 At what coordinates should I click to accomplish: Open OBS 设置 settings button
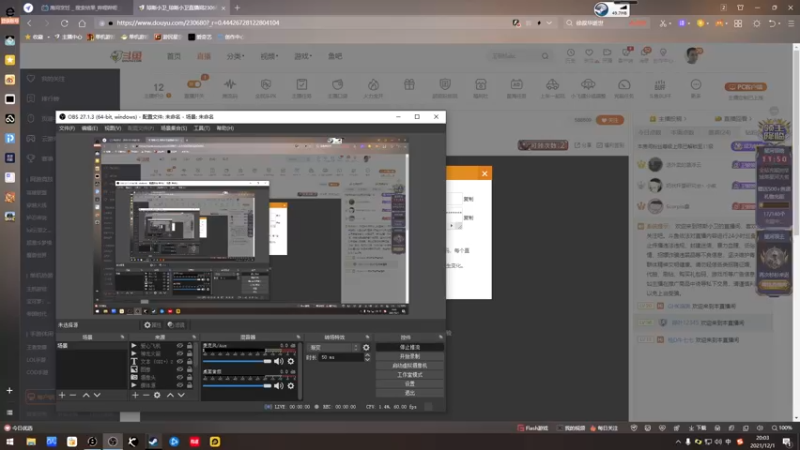click(x=410, y=384)
